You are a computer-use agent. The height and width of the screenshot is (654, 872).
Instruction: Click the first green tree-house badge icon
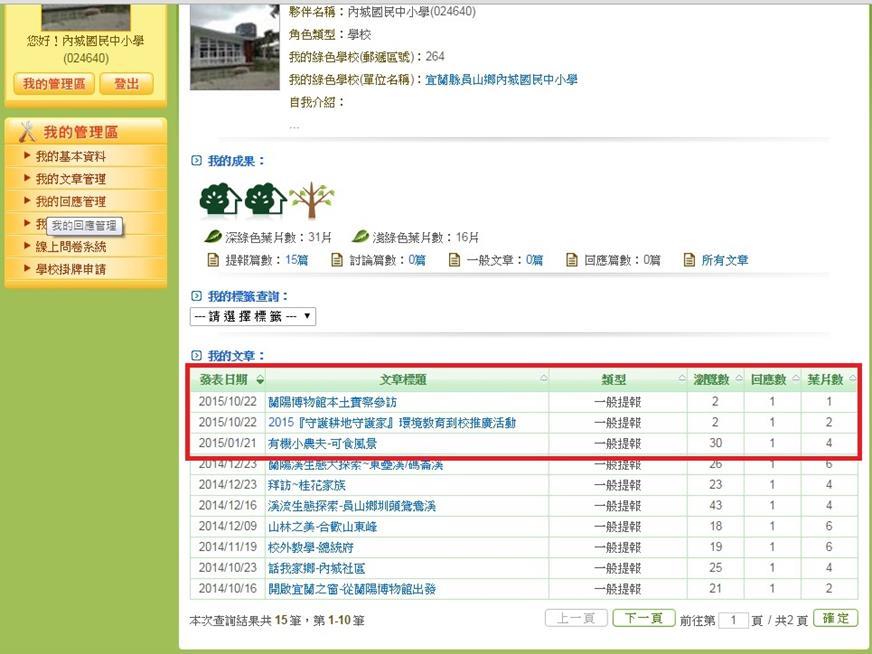coord(220,201)
